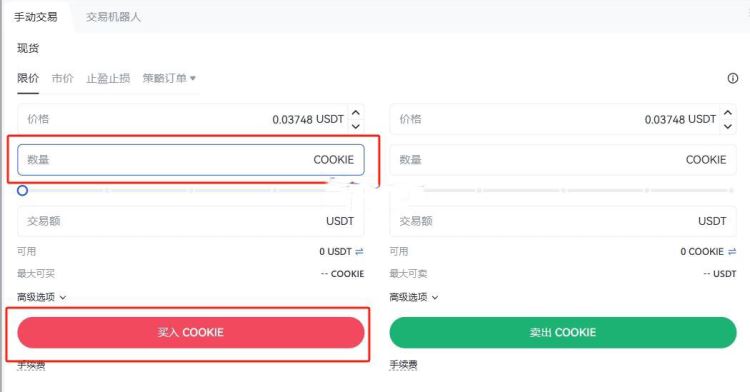Click the 买入 COOKIE button
The width and height of the screenshot is (750, 392).
[191, 332]
